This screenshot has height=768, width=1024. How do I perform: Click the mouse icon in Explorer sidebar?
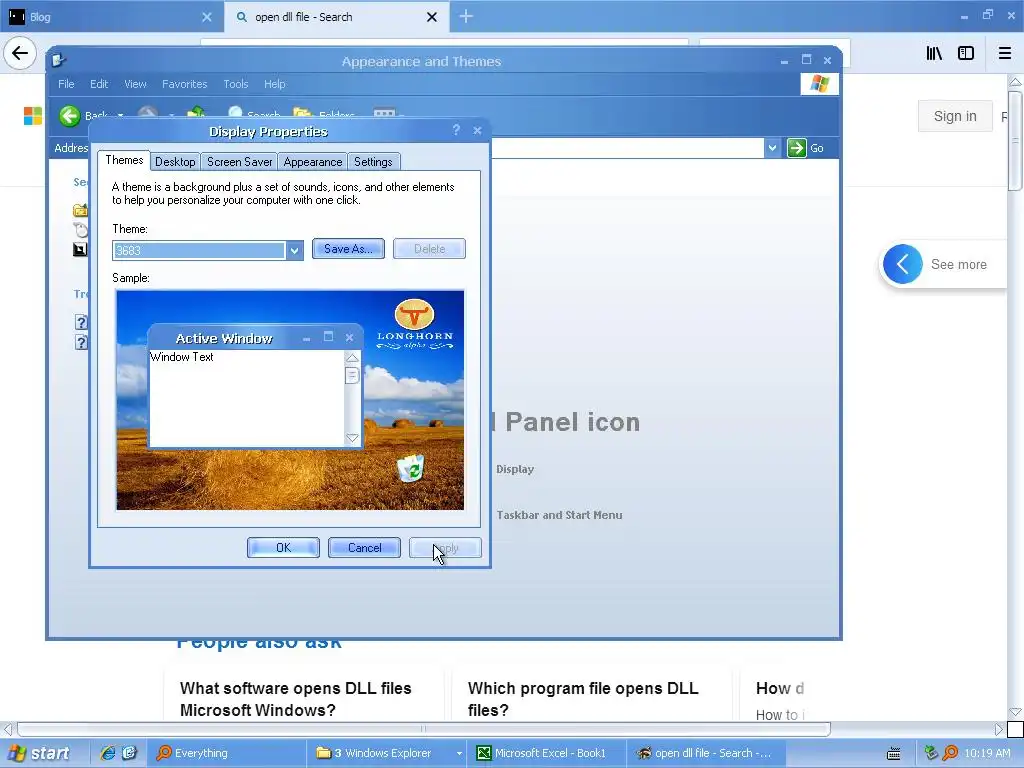pos(80,229)
